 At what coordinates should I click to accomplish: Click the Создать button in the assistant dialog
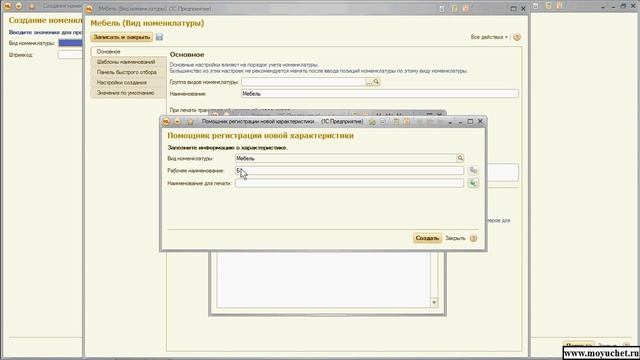tap(427, 238)
